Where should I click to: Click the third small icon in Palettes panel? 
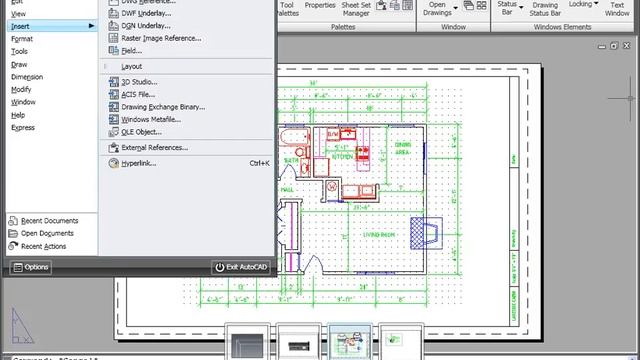pyautogui.click(x=407, y=5)
